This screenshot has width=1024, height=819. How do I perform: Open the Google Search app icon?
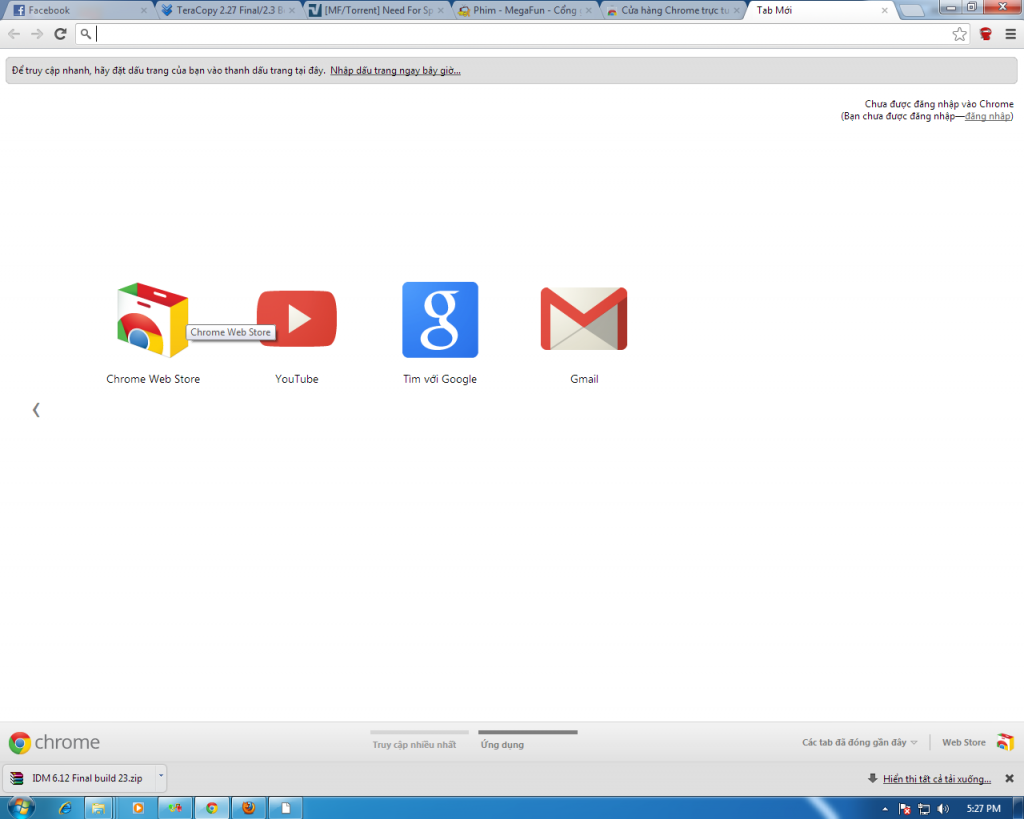[x=440, y=320]
